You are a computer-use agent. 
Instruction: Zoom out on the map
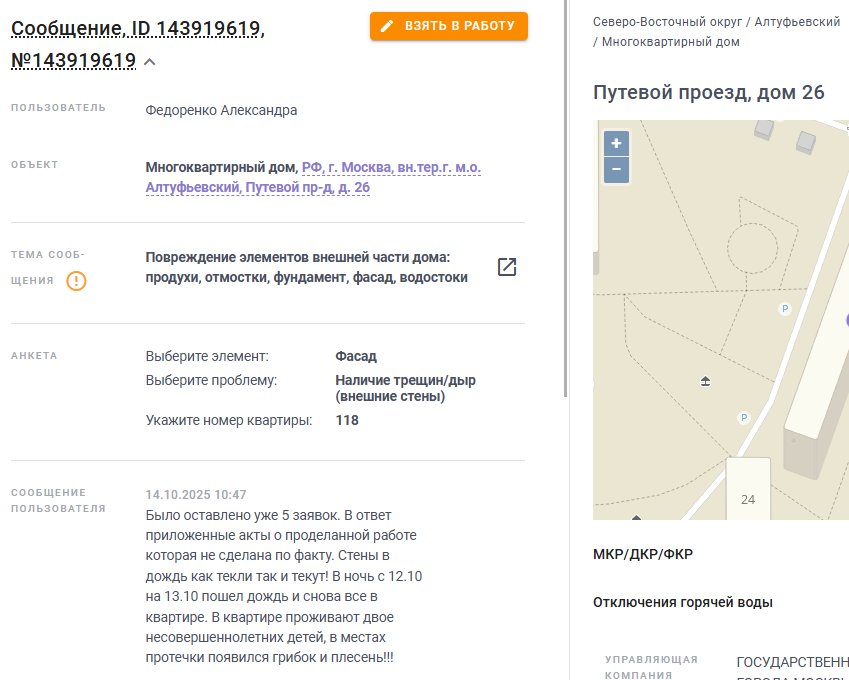click(616, 169)
